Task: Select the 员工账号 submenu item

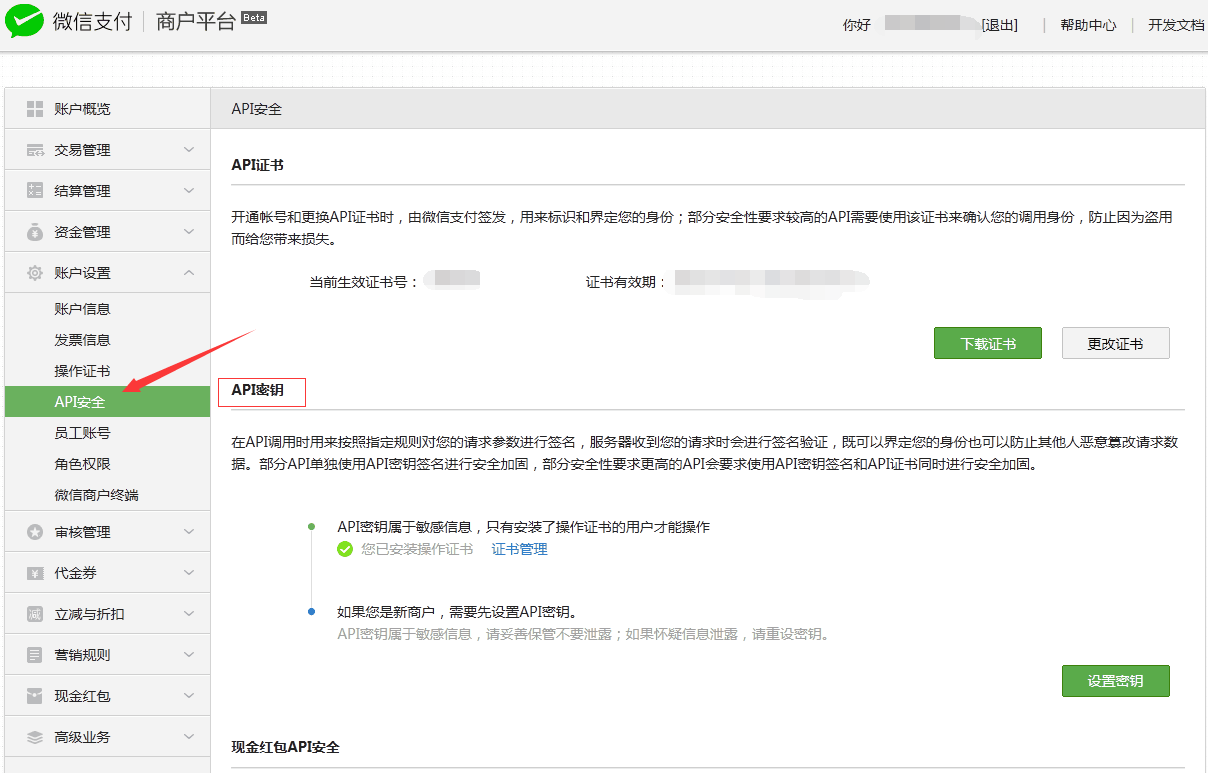Action: tap(82, 433)
